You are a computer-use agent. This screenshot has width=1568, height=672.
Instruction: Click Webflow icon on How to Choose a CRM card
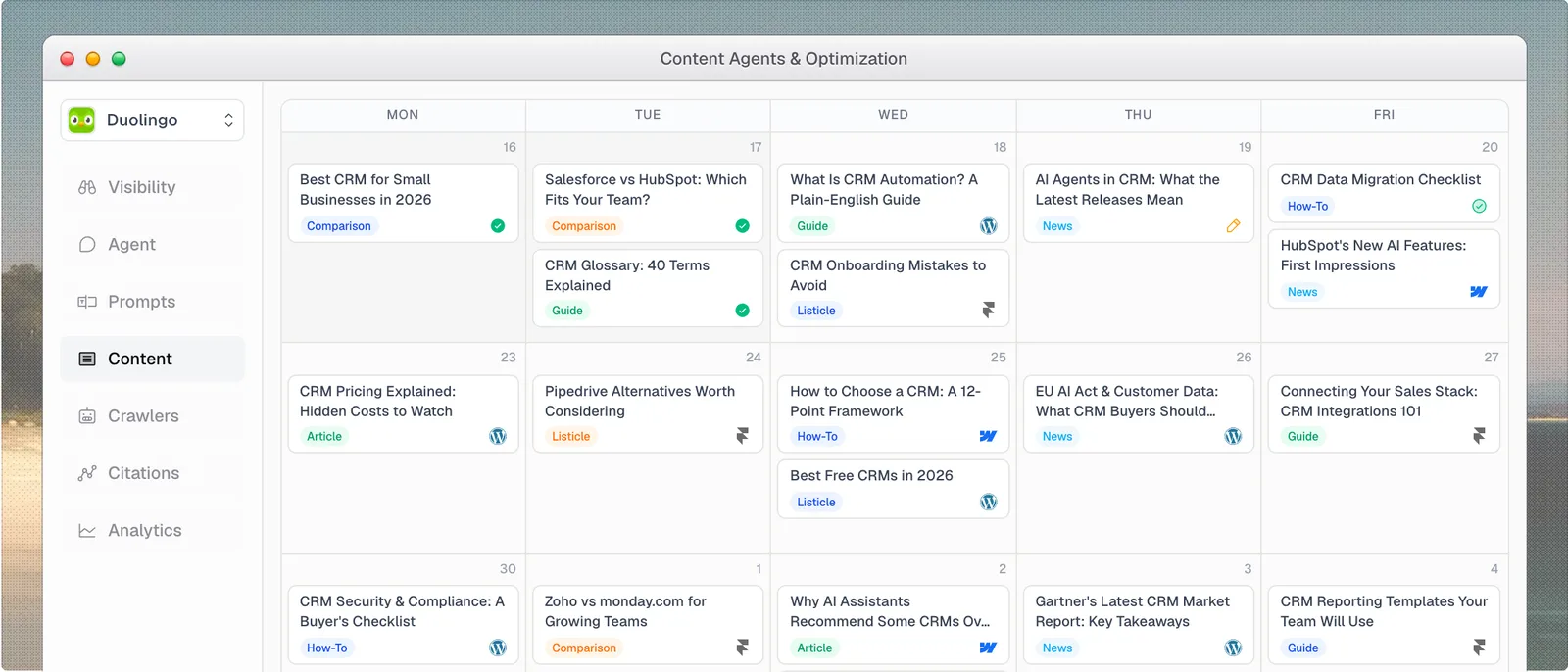[988, 436]
